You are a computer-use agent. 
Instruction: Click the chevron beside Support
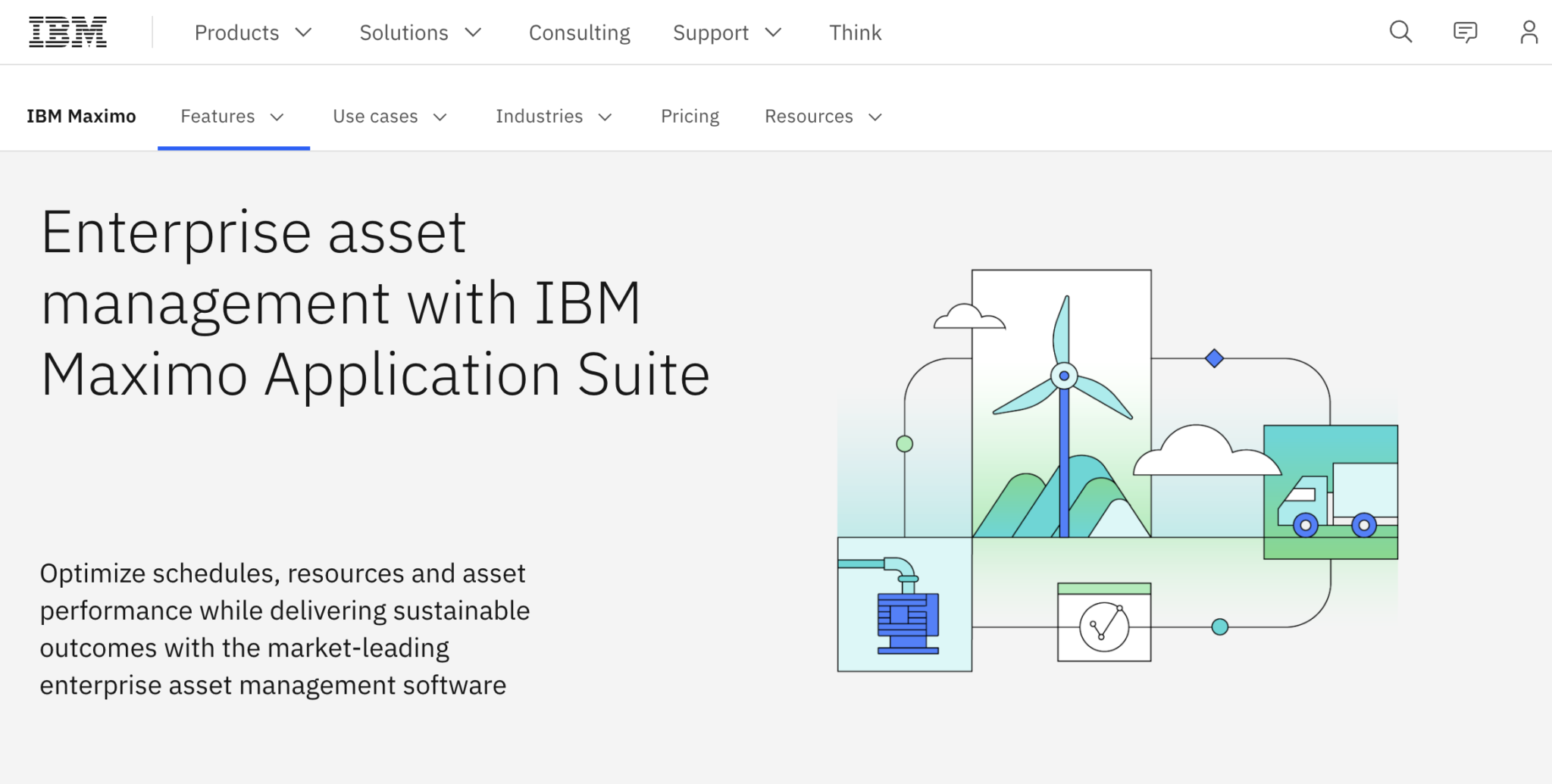774,33
